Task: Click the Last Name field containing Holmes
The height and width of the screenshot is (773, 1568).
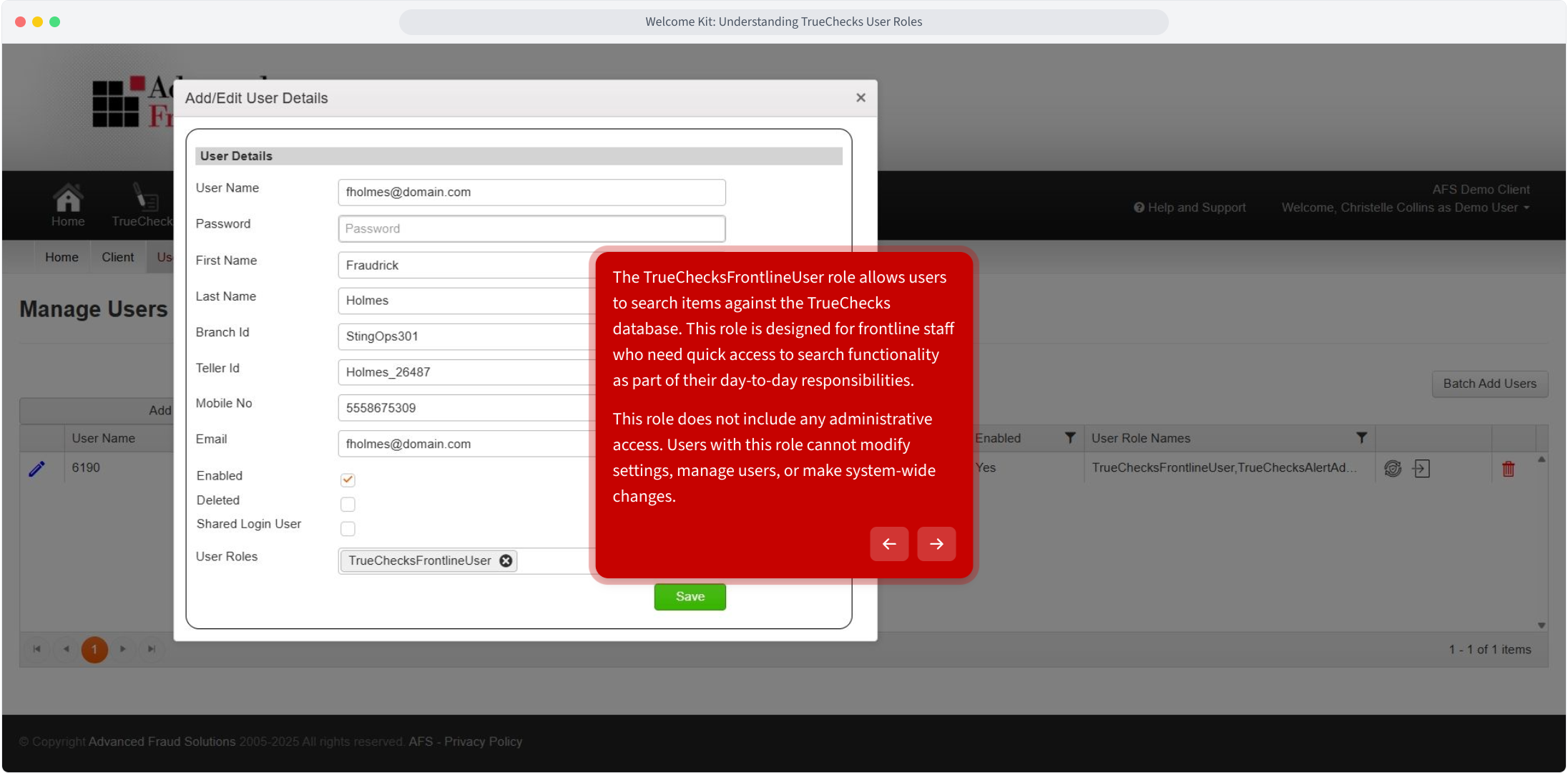Action: pos(466,301)
